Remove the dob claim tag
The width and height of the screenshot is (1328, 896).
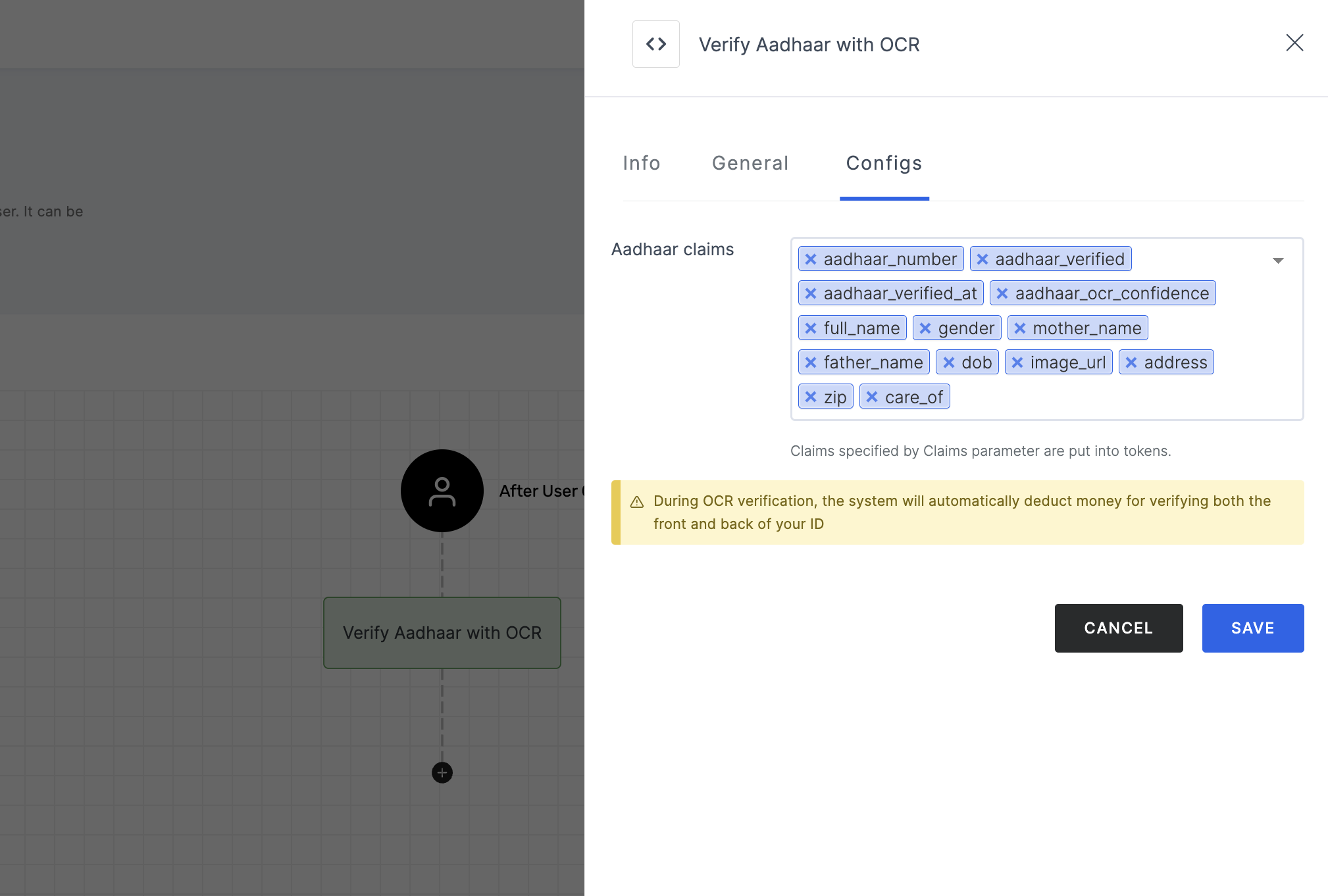[x=949, y=362]
